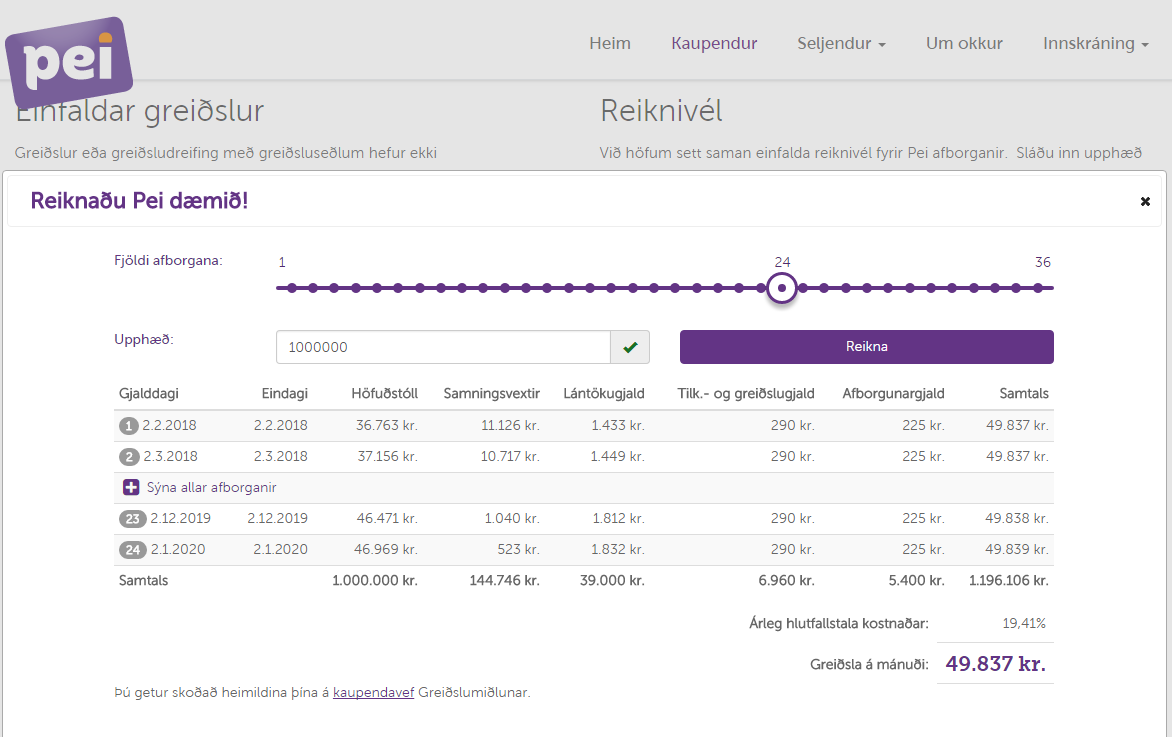Click installment number 24 badge

(132, 550)
